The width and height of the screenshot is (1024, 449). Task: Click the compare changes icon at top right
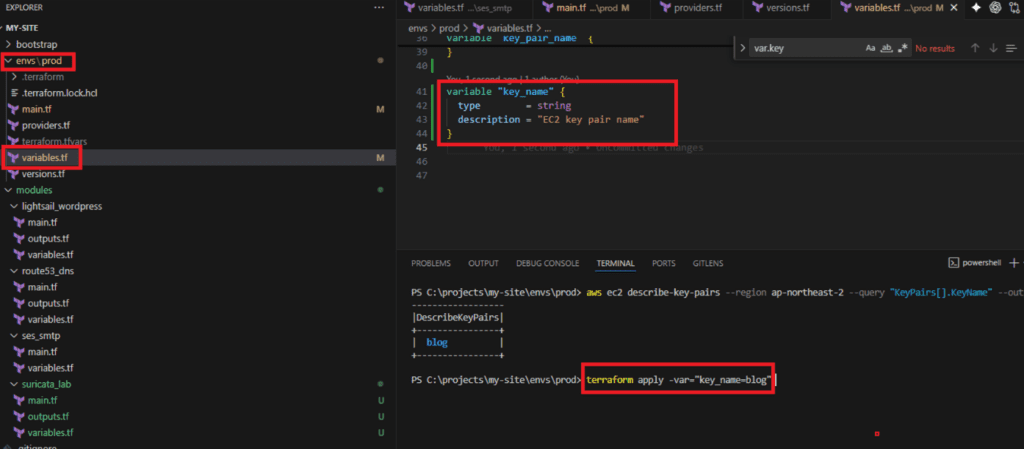pyautogui.click(x=1015, y=8)
